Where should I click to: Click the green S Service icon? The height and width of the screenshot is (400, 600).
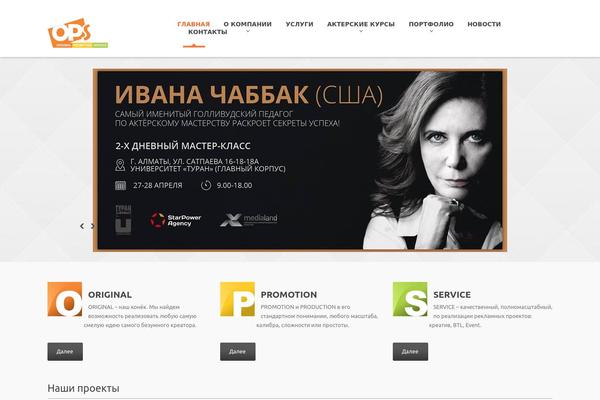[410, 299]
